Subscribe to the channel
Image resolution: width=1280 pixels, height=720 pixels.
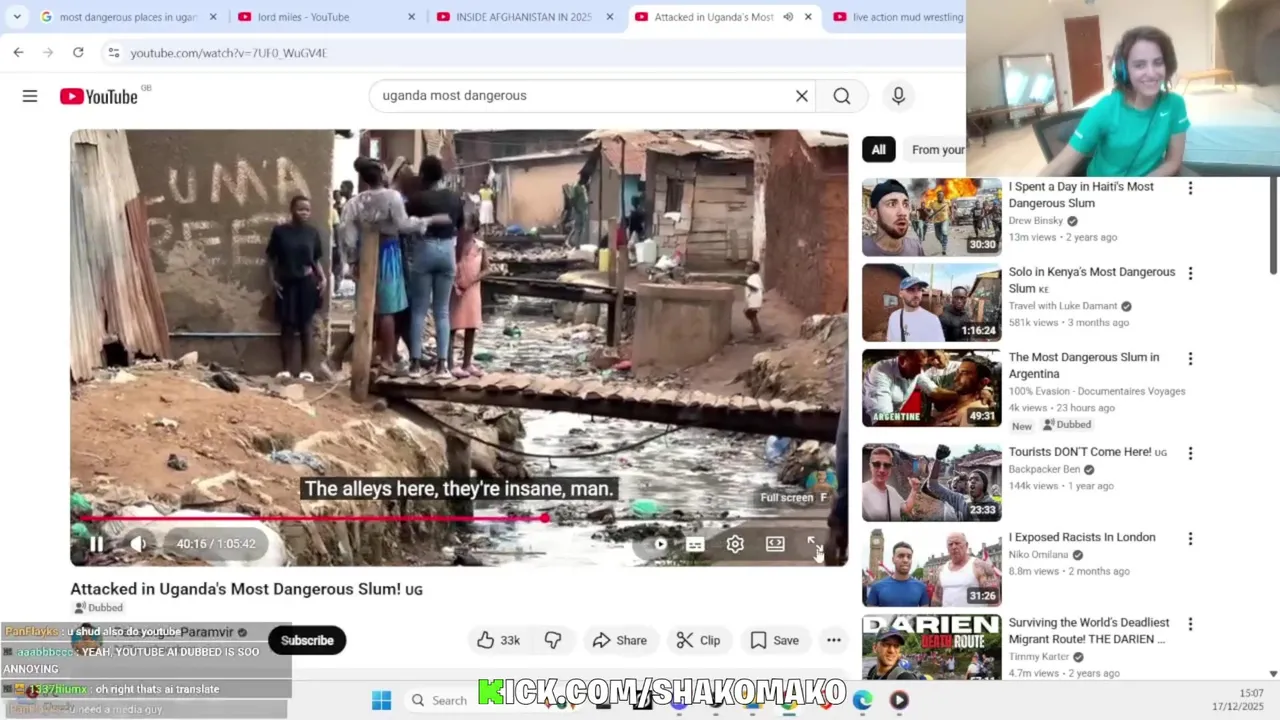tap(307, 640)
